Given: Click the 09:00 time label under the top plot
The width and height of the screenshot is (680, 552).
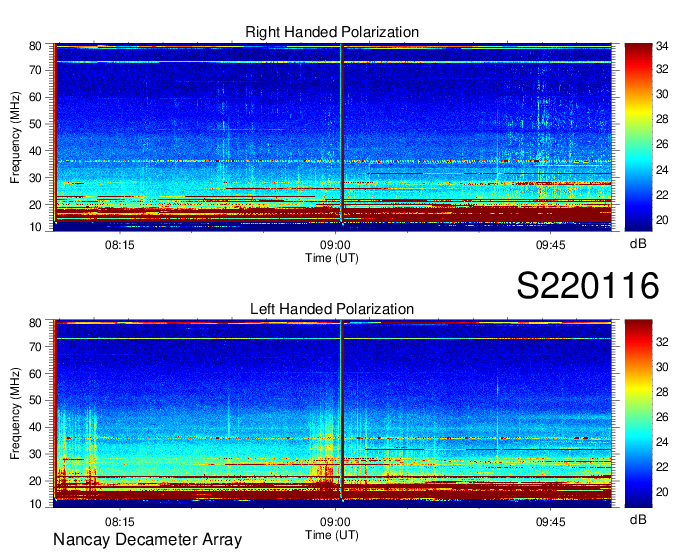Looking at the screenshot, I should (x=335, y=245).
